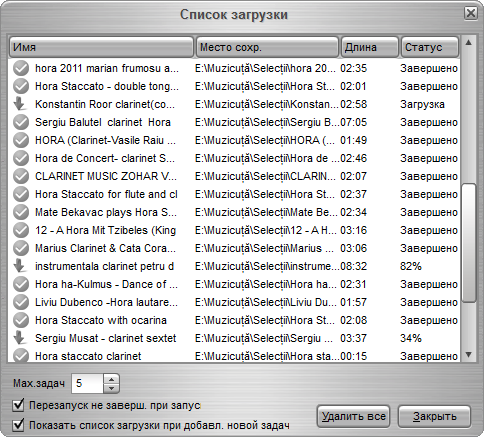Image resolution: width=484 pixels, height=437 pixels.
Task: Click scrollbar down arrow in download list
Action: [468, 354]
